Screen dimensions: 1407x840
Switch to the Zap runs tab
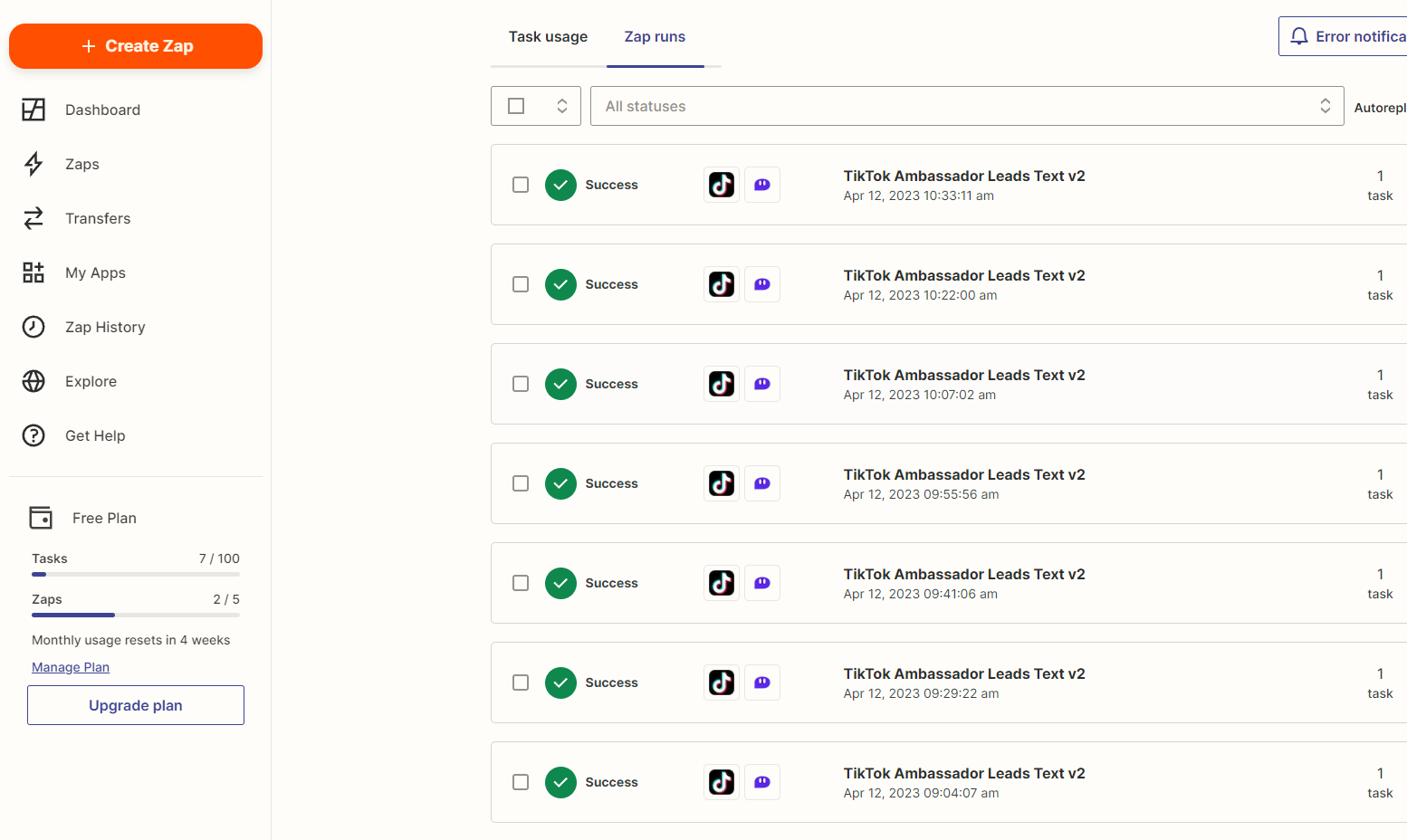(x=655, y=37)
